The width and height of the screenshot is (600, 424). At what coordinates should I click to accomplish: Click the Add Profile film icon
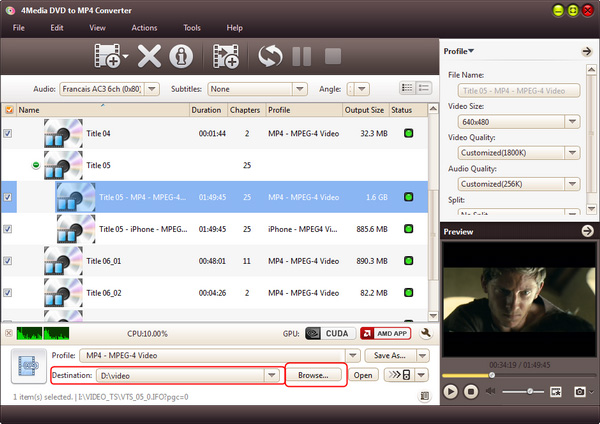click(224, 57)
